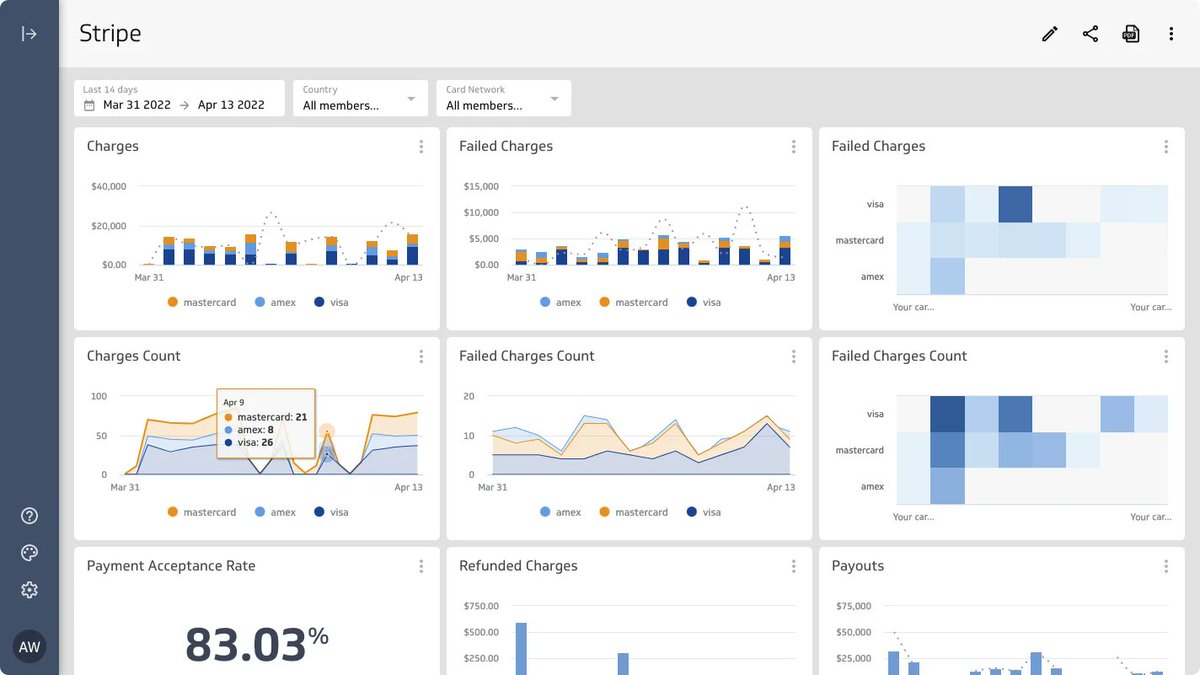Click the amex blue cell in Failed Charges heatmap
This screenshot has width=1200, height=675.
(x=947, y=276)
